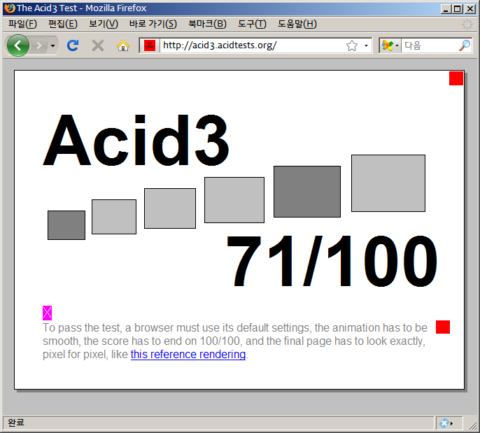Open the 파일(F) menu

pyautogui.click(x=23, y=24)
